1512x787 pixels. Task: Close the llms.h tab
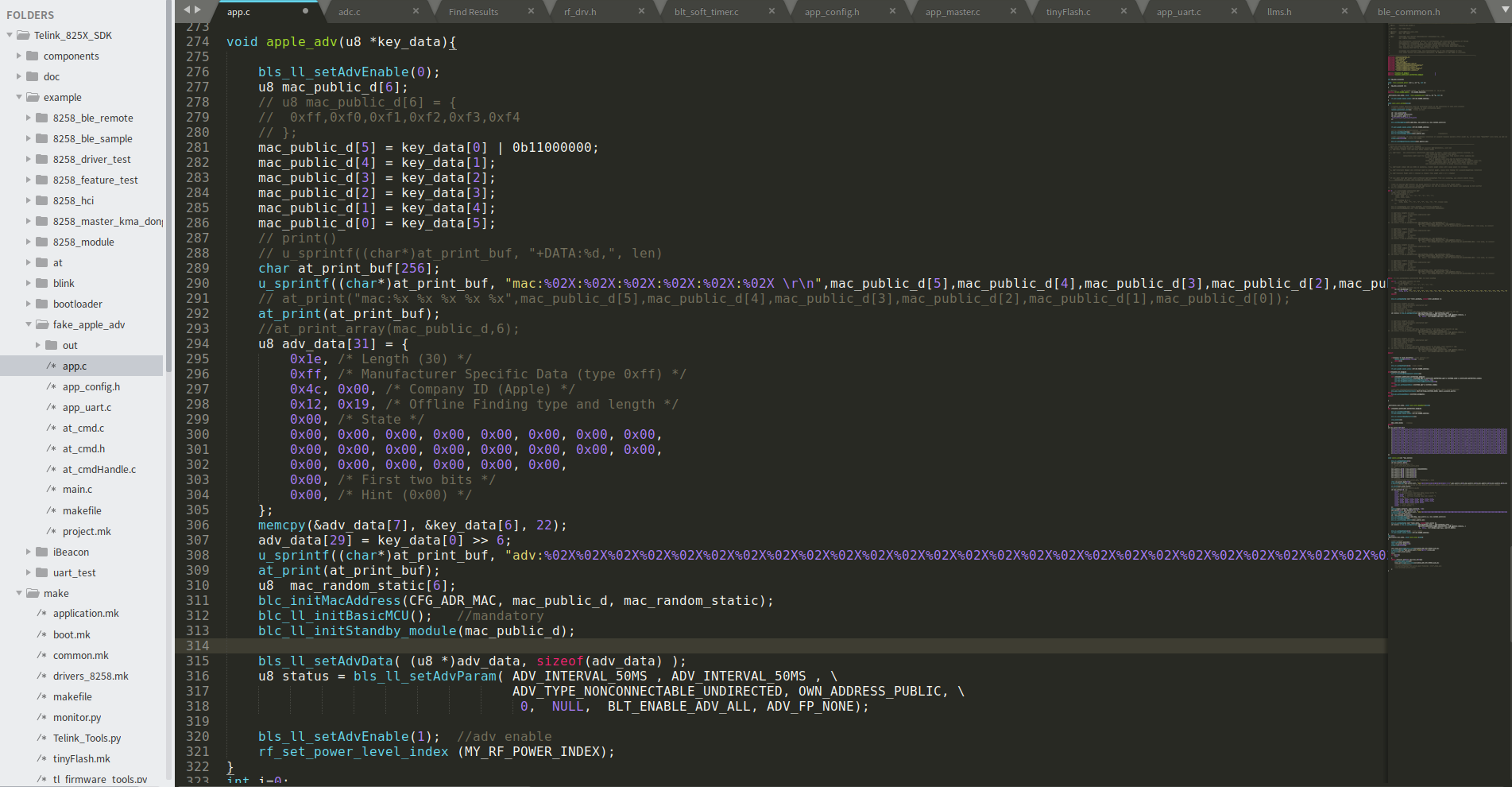(1344, 11)
